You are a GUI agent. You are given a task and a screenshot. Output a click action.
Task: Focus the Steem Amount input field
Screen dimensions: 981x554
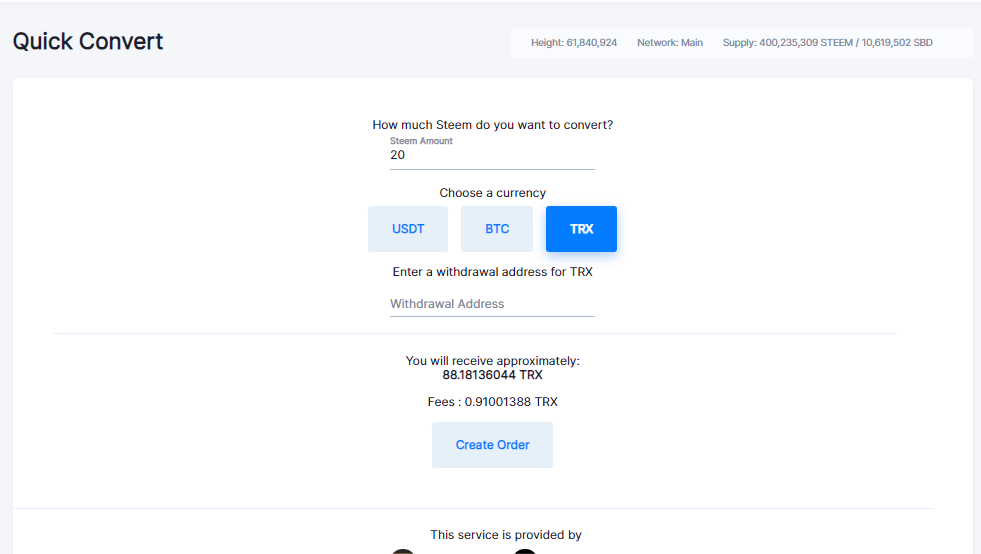492,155
